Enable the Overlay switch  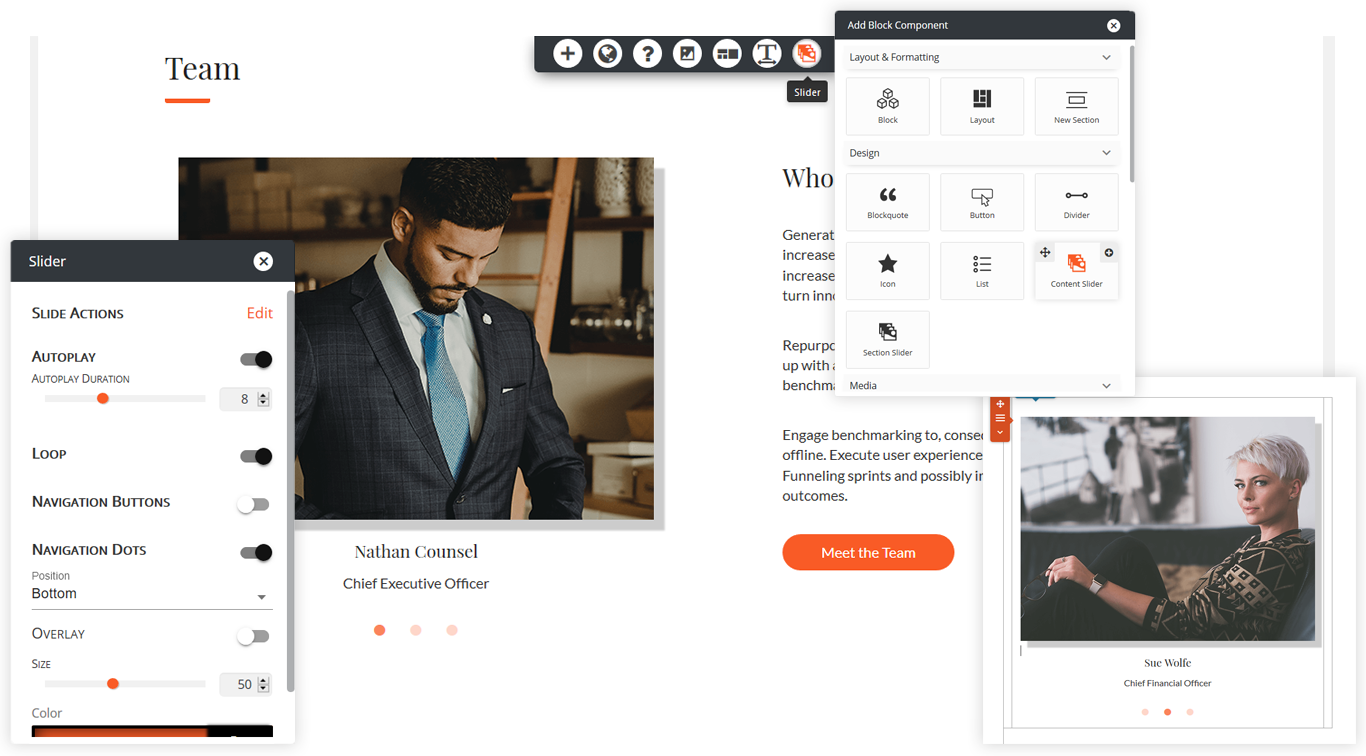253,636
